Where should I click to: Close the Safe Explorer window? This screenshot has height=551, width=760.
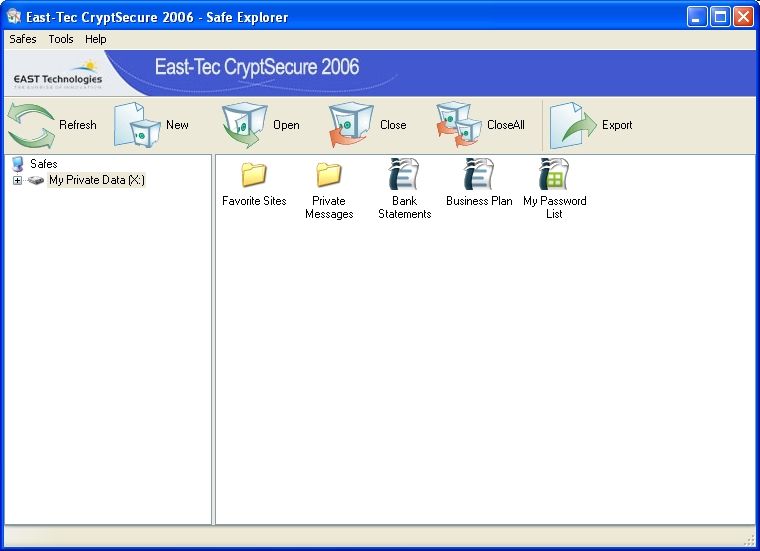tap(743, 17)
